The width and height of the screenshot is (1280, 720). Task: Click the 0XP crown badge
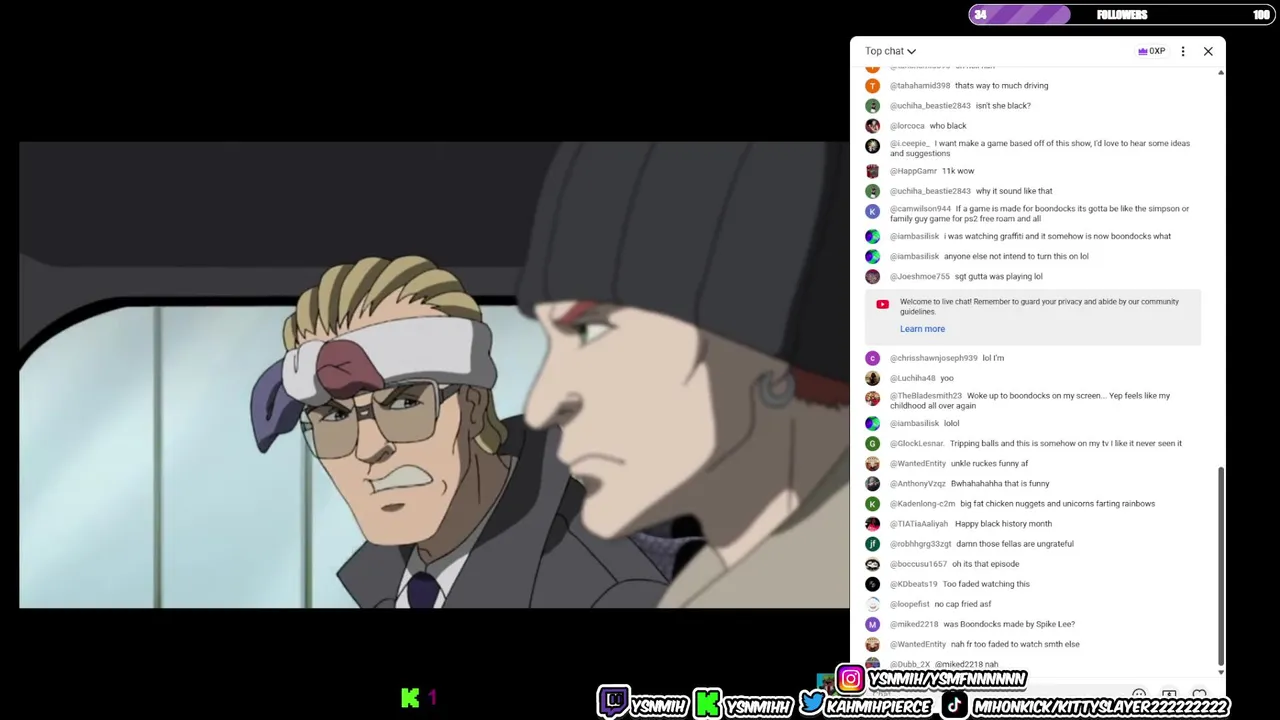coord(1151,51)
